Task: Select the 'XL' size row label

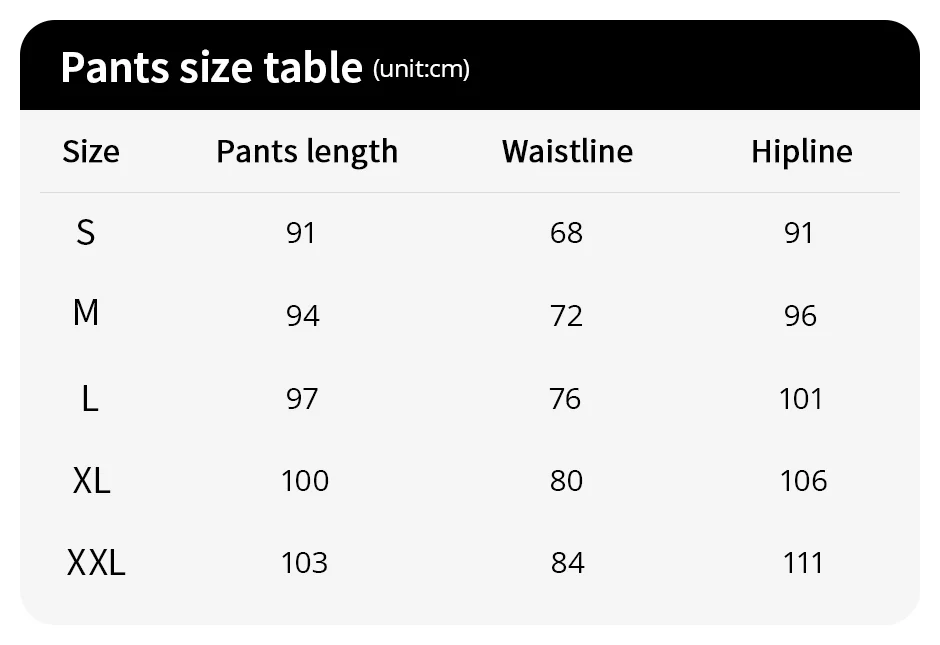Action: tap(91, 481)
